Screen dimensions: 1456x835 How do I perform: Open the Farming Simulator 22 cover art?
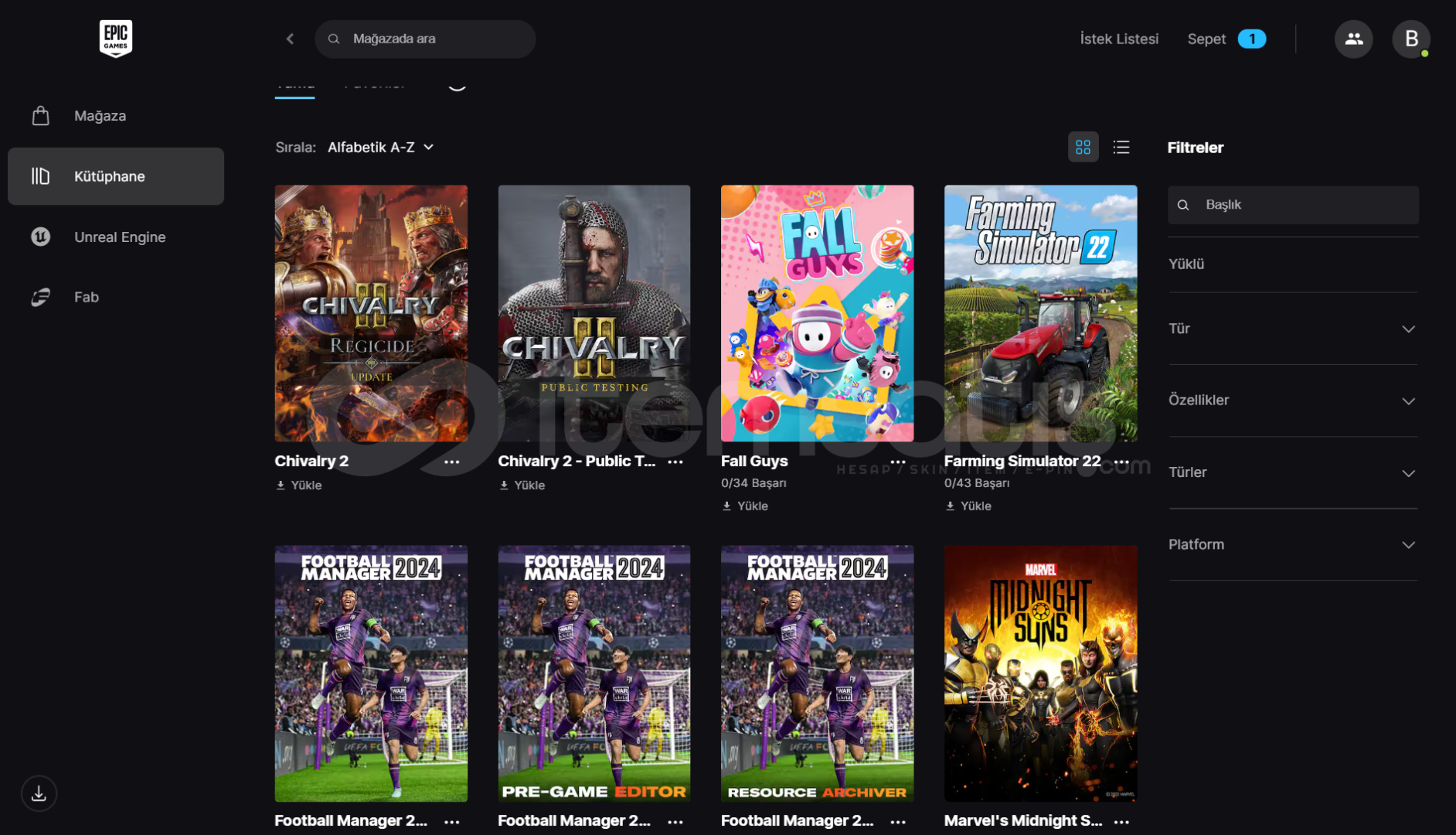coord(1040,313)
